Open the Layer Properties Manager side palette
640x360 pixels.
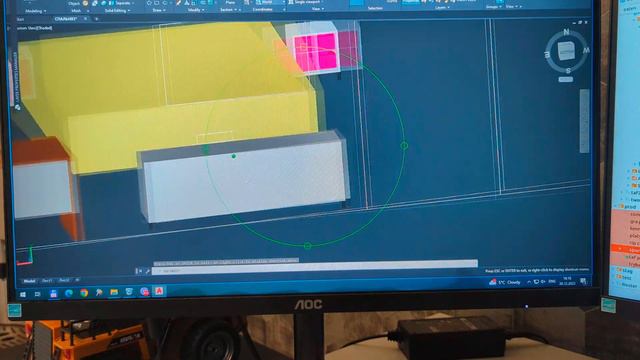(16, 80)
